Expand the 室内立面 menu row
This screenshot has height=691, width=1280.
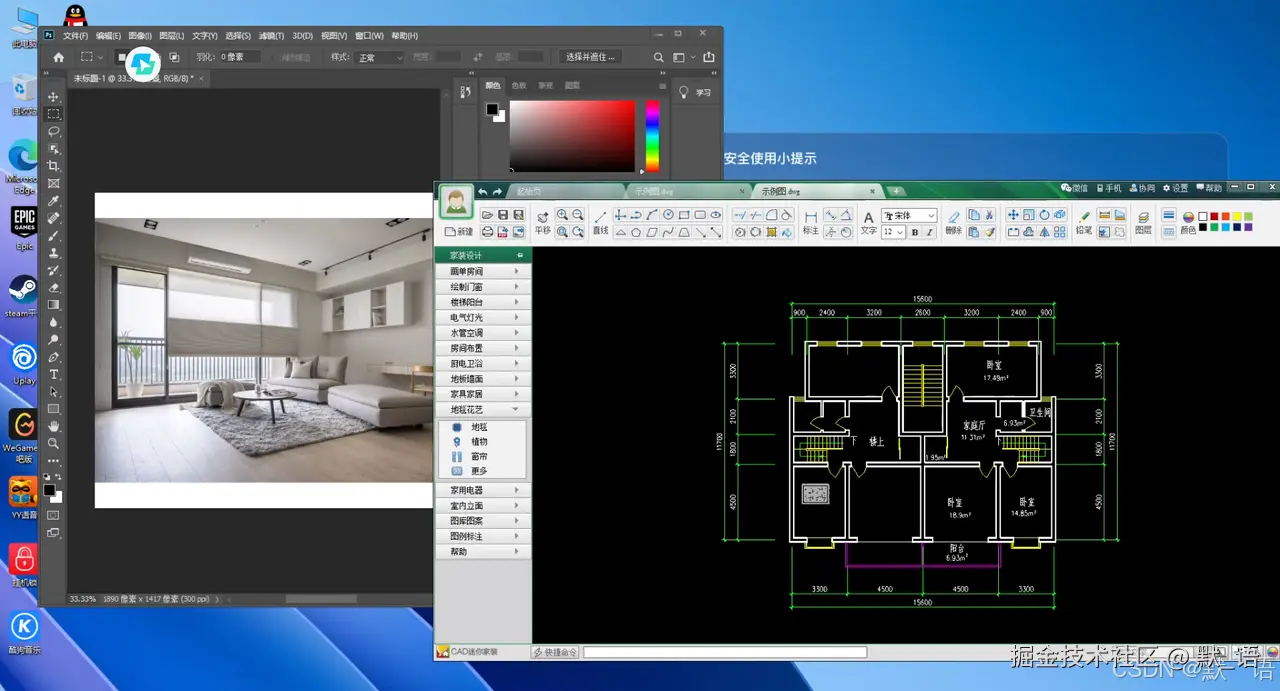[x=483, y=506]
